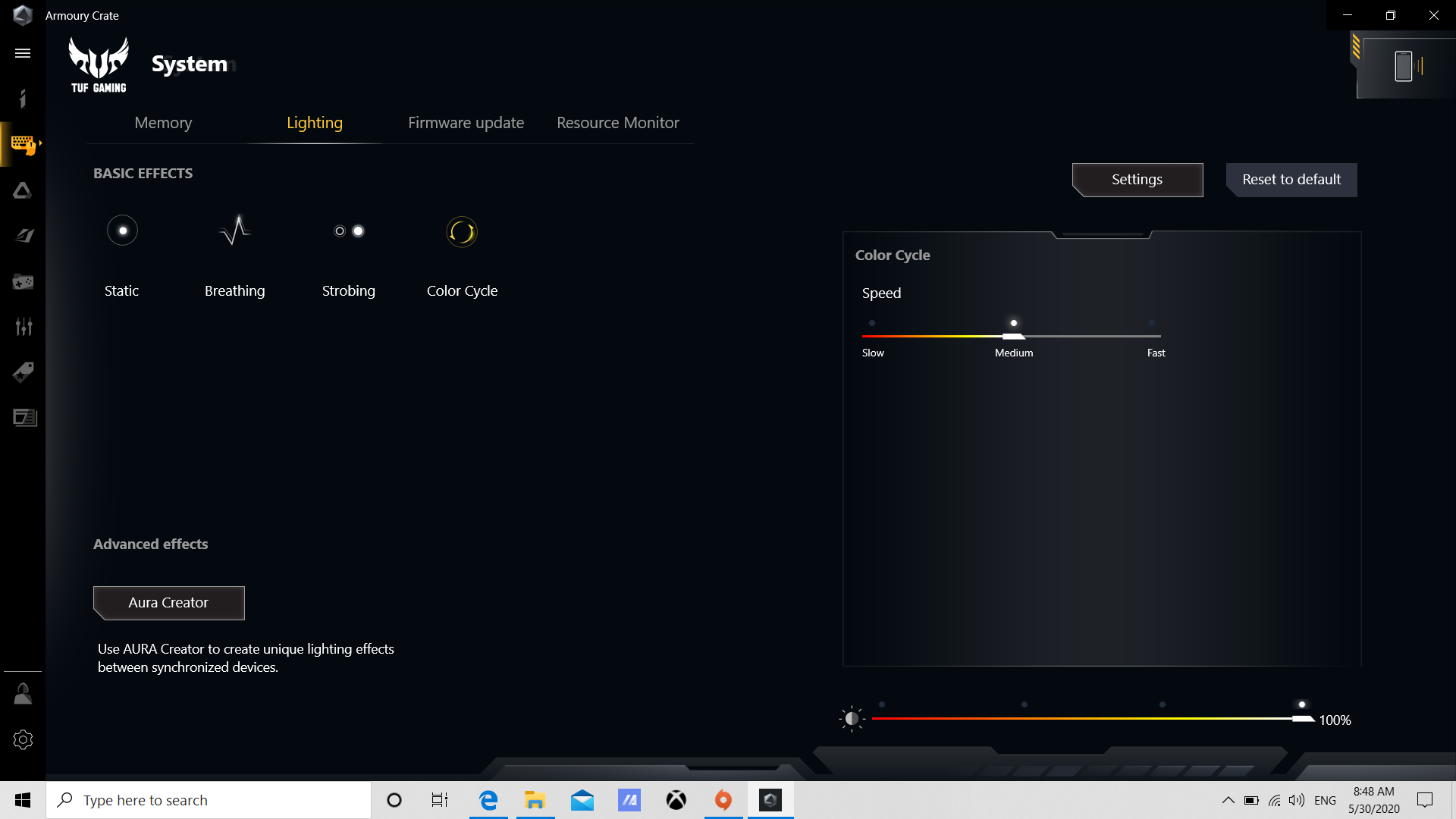1456x819 pixels.
Task: Switch to the Lighting tab
Action: tap(315, 123)
